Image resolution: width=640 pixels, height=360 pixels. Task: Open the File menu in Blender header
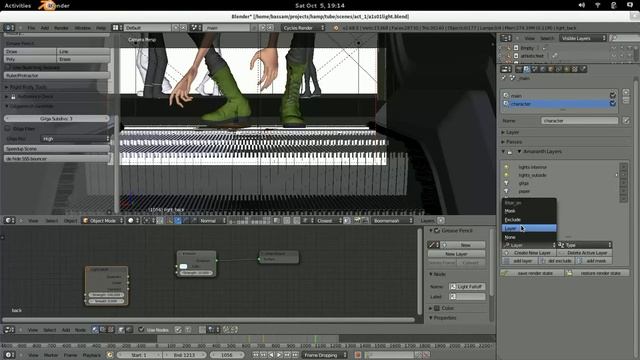click(31, 28)
